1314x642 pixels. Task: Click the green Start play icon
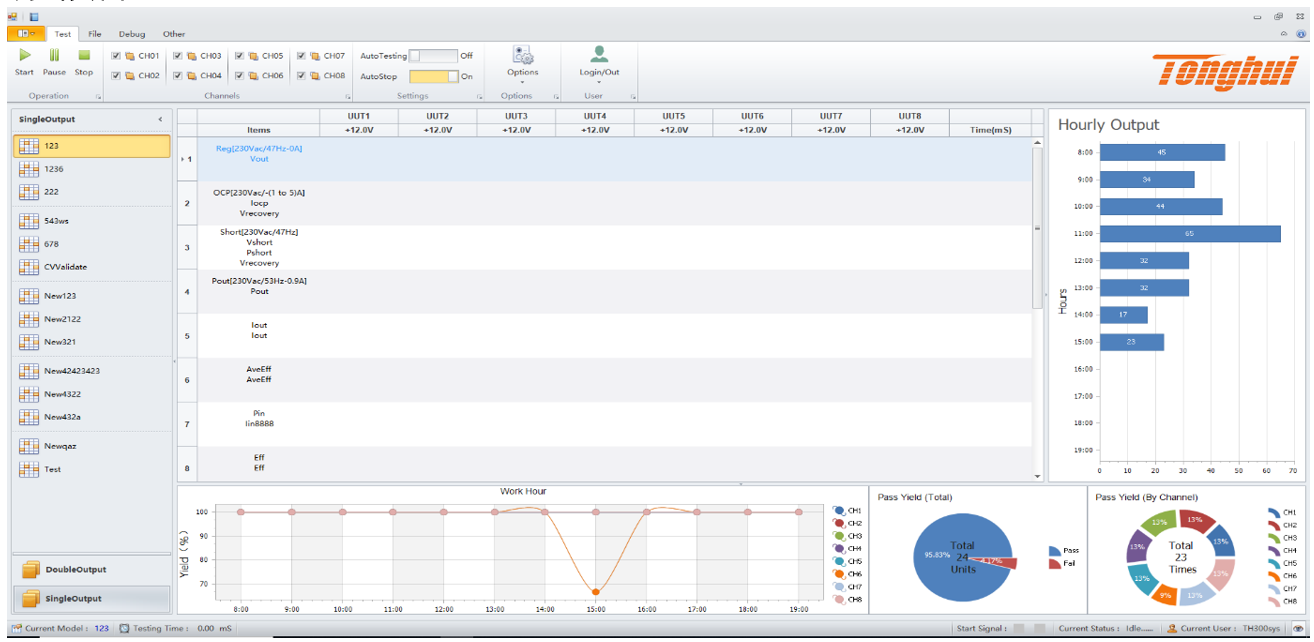pyautogui.click(x=24, y=56)
